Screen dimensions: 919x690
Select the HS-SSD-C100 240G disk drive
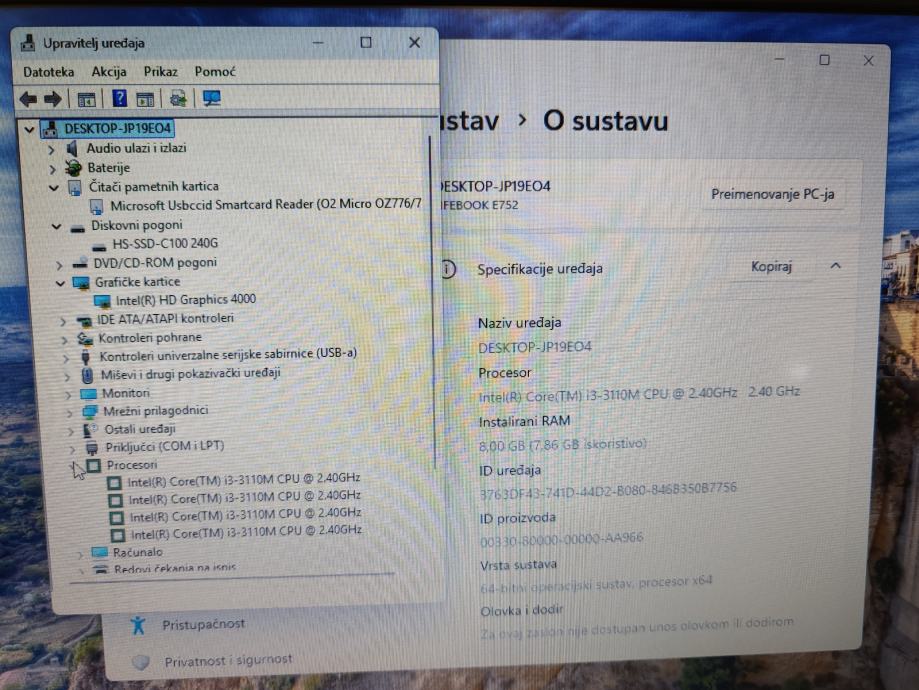(165, 244)
